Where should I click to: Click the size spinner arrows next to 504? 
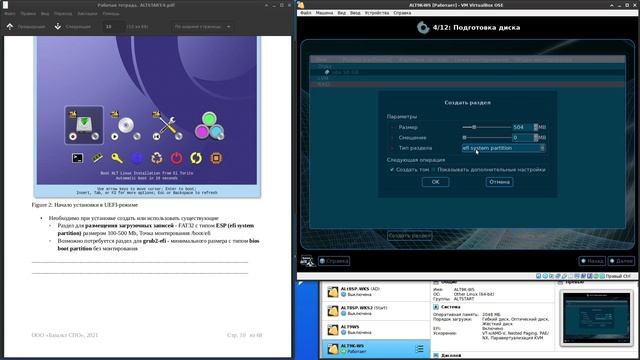click(x=536, y=127)
